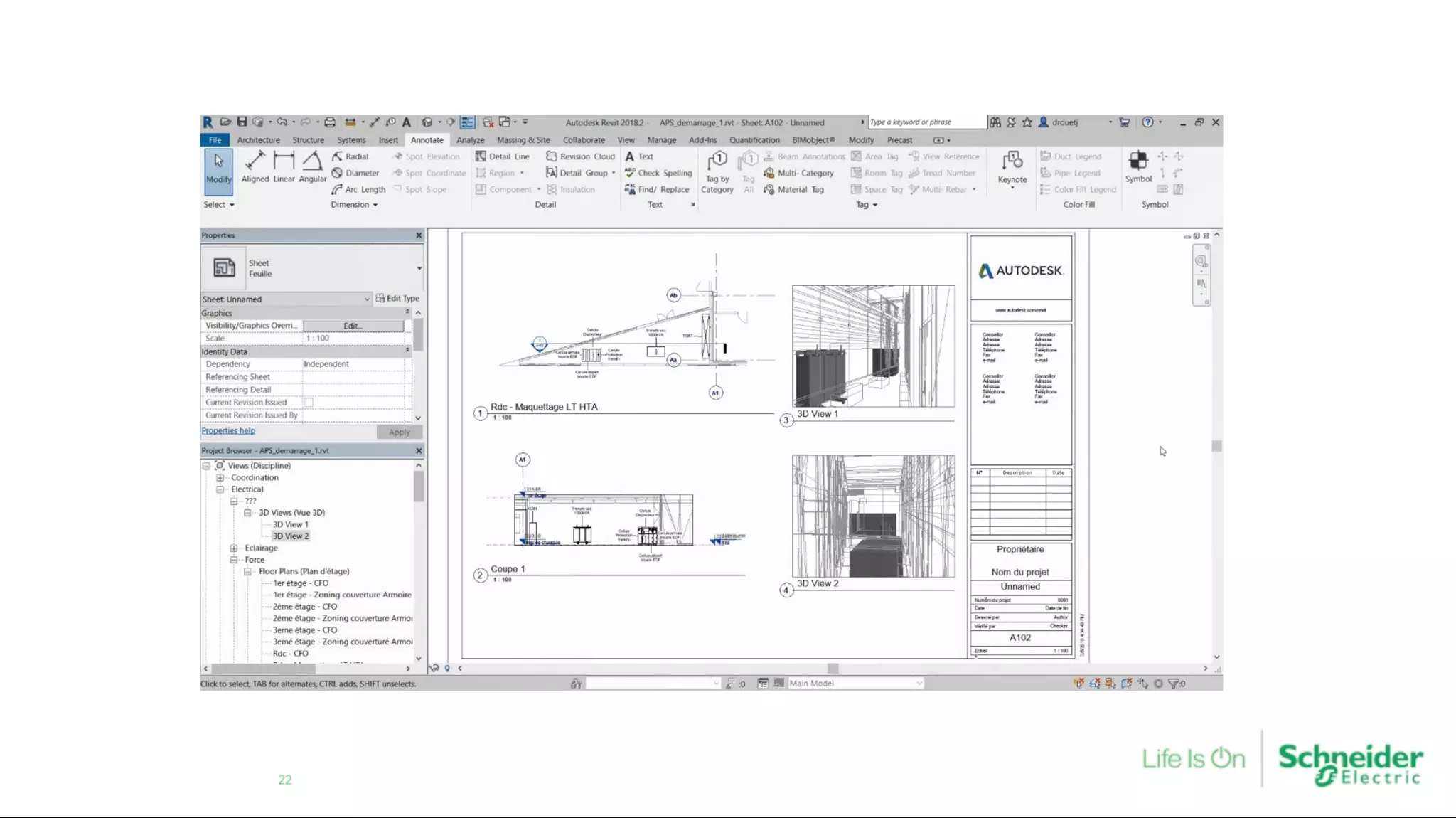1456x818 pixels.
Task: Switch to the Insert ribbon tab
Action: tap(388, 140)
